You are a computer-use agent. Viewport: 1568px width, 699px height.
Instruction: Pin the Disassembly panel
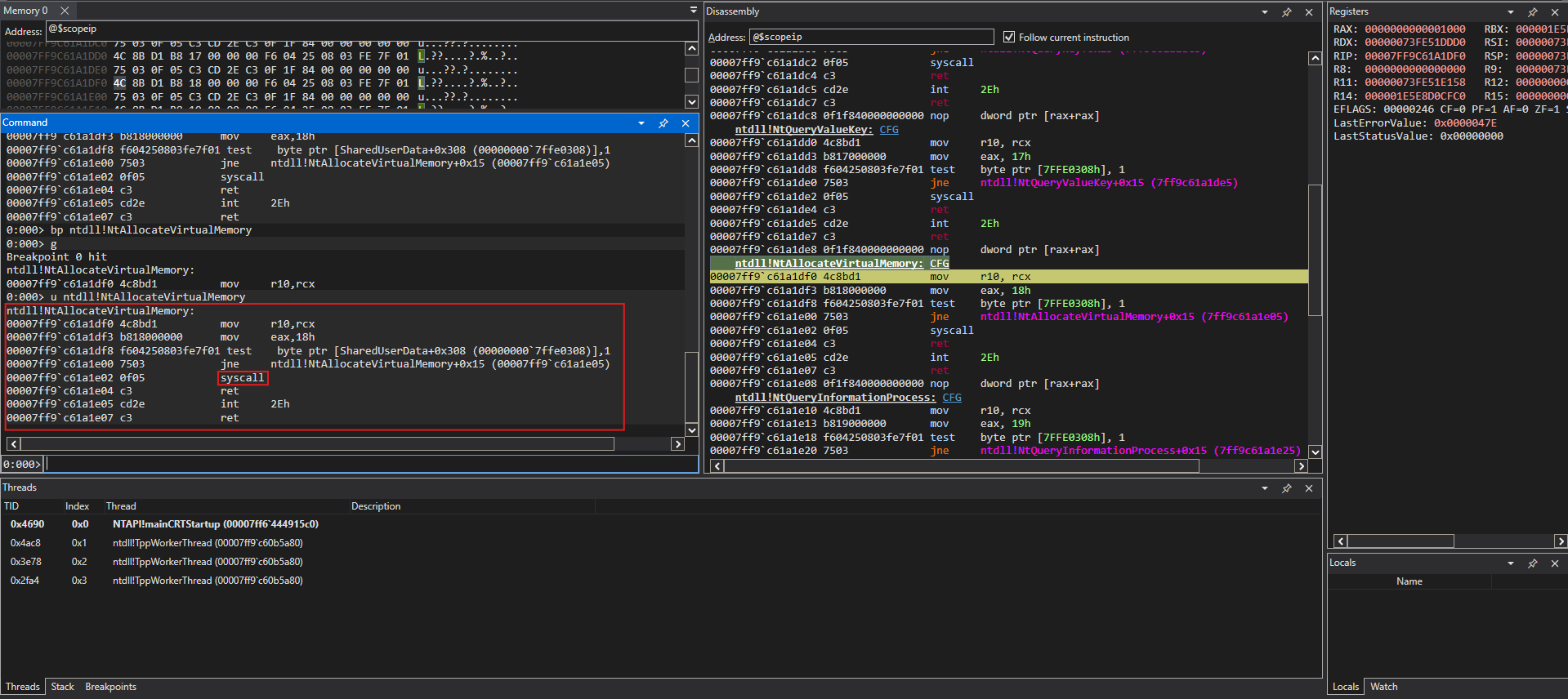coord(1286,12)
